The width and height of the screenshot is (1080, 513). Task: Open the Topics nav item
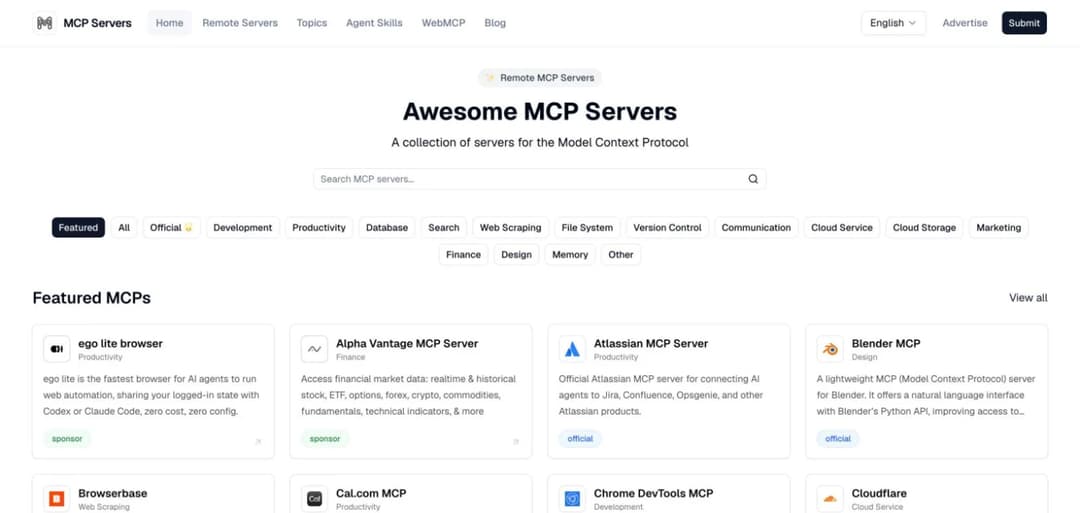click(x=312, y=23)
